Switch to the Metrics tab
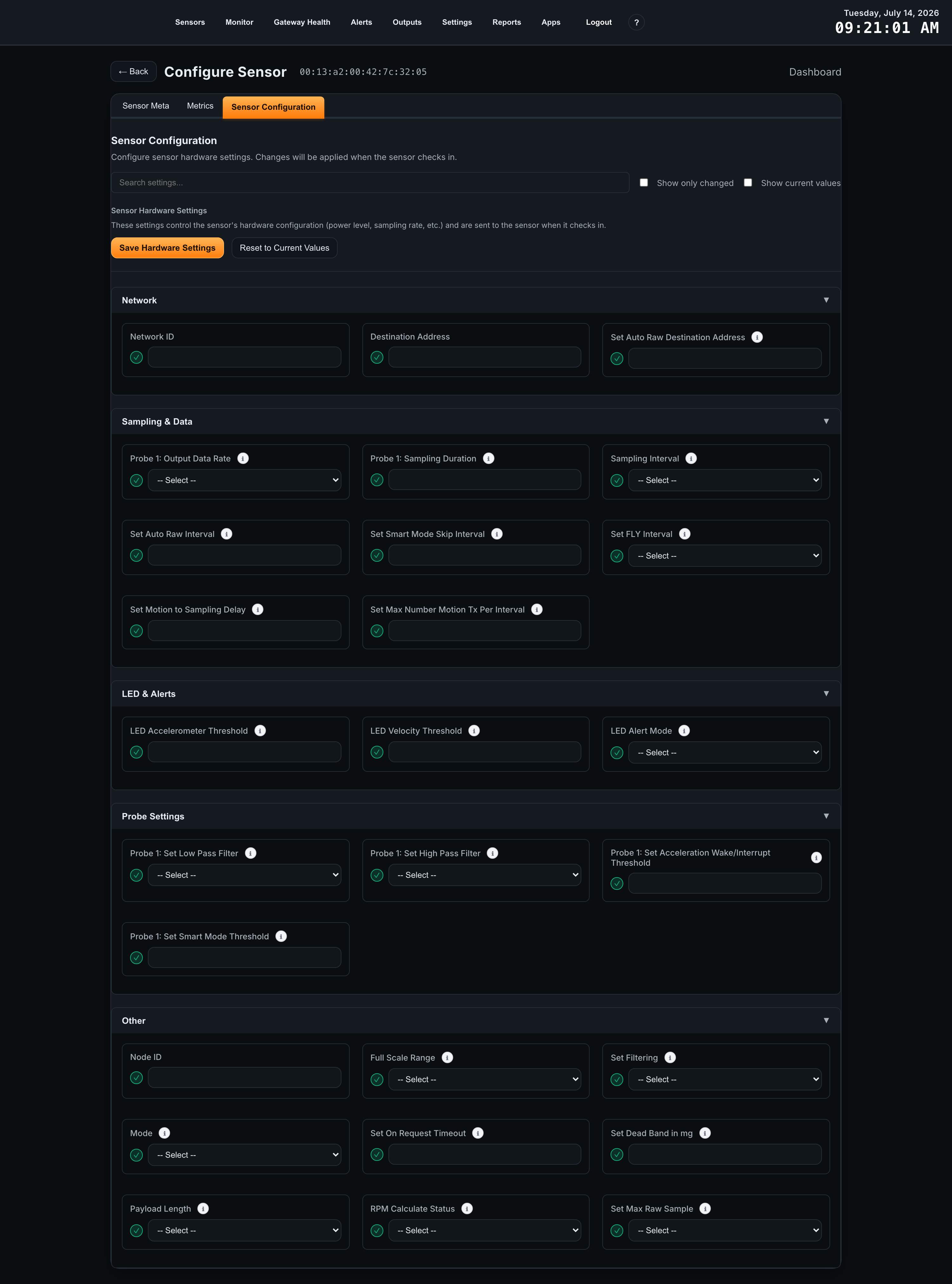The height and width of the screenshot is (1284, 952). click(200, 106)
